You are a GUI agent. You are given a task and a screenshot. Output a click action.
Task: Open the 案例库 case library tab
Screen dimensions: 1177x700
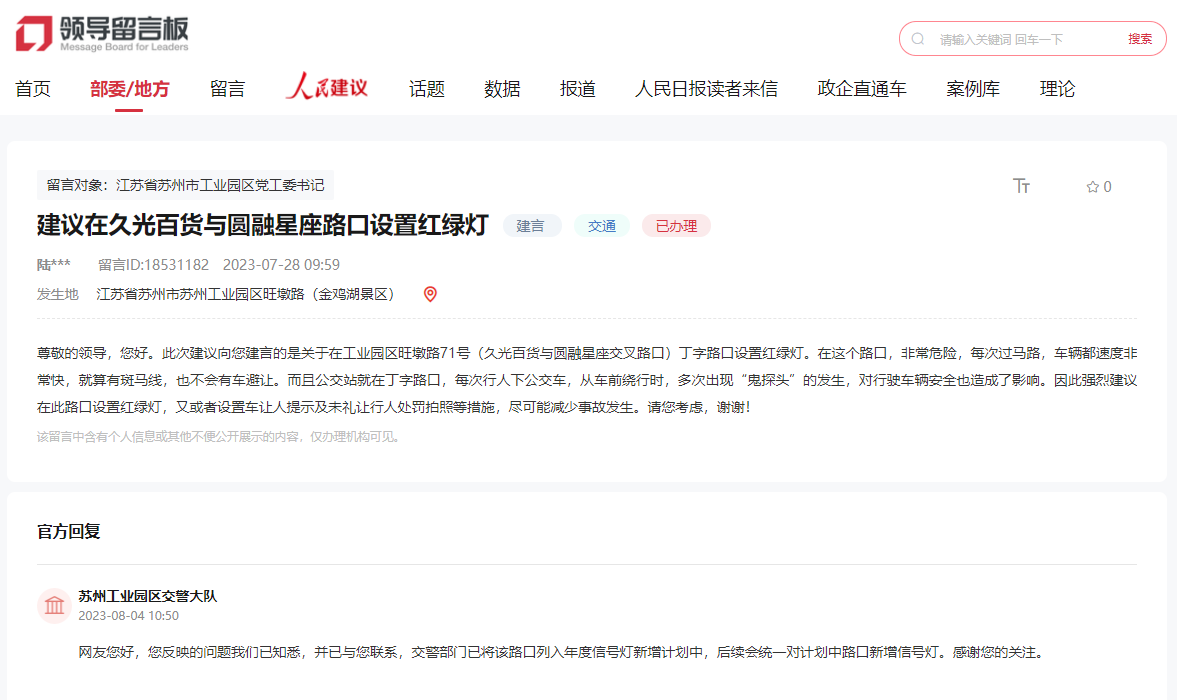(973, 89)
